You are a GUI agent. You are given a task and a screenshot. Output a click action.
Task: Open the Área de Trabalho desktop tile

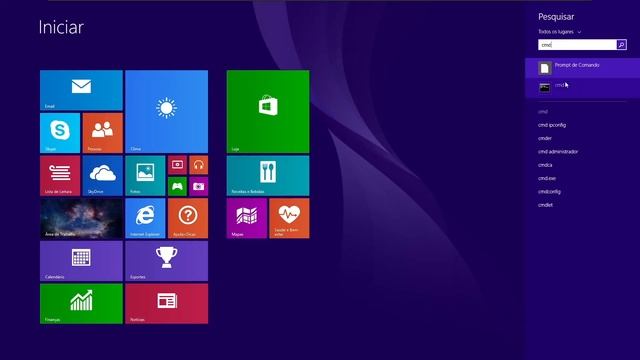coord(81,218)
